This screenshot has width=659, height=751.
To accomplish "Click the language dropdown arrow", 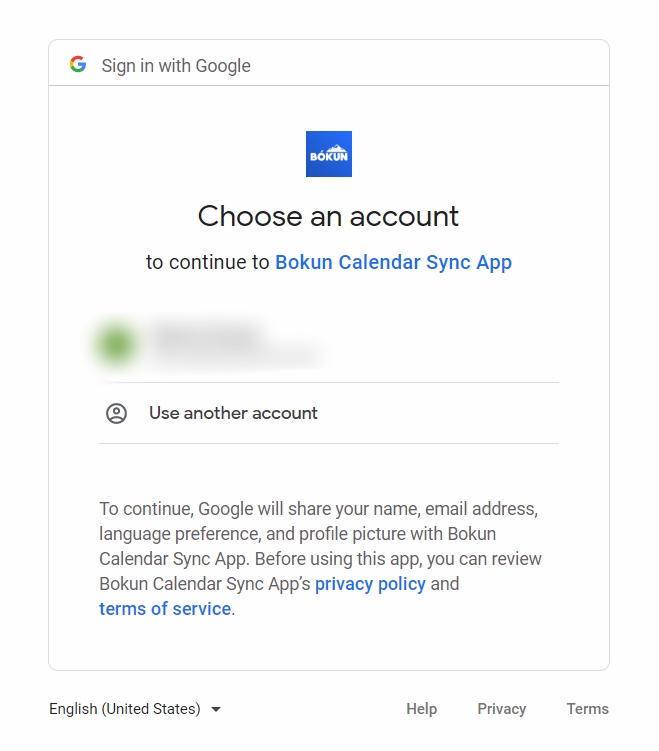I will pyautogui.click(x=216, y=709).
